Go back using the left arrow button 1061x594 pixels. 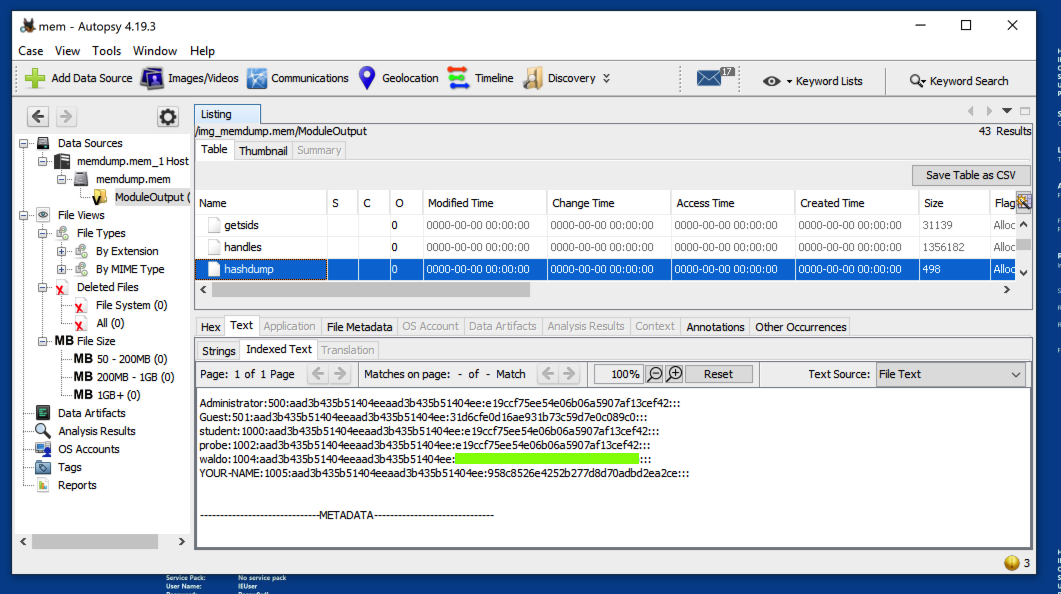(38, 116)
